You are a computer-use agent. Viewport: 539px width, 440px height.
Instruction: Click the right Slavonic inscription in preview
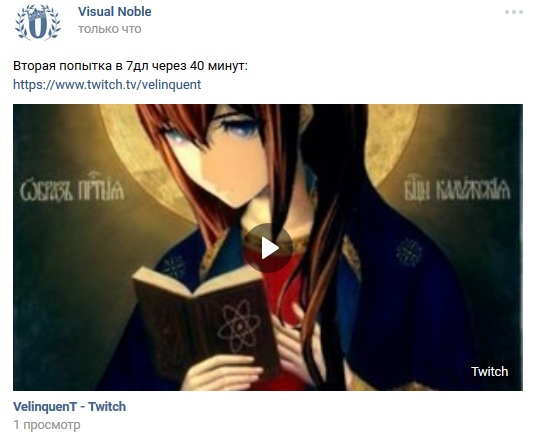coord(457,188)
